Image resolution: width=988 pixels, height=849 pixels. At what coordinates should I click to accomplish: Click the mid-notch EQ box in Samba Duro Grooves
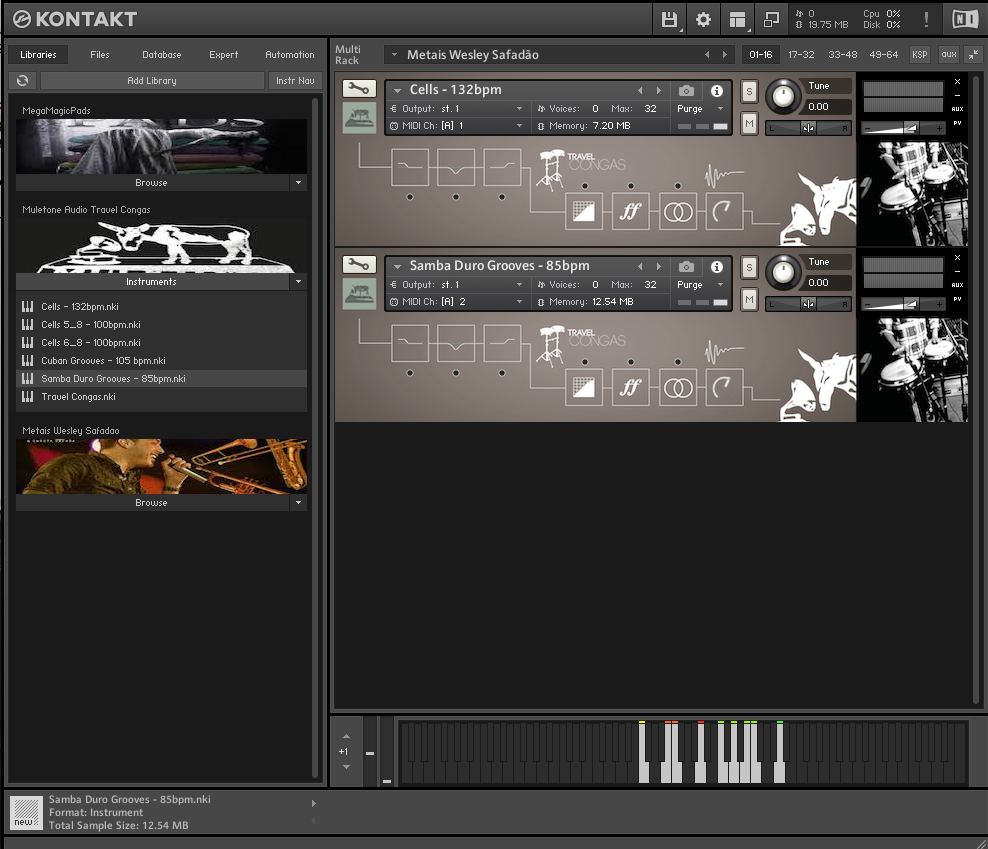coord(456,343)
